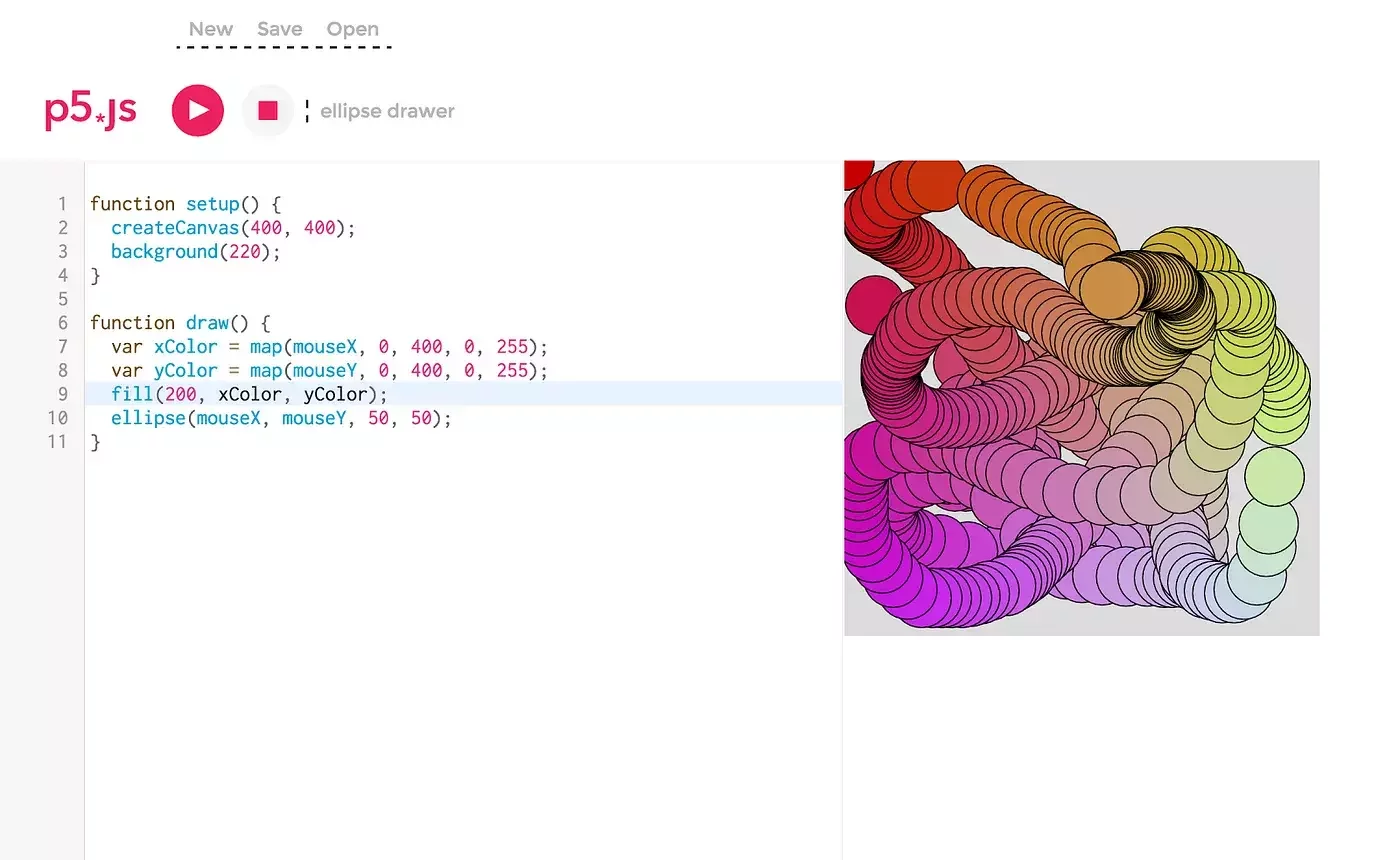Click line number 11 in the gutter
Image resolution: width=1400 pixels, height=860 pixels.
coord(58,442)
